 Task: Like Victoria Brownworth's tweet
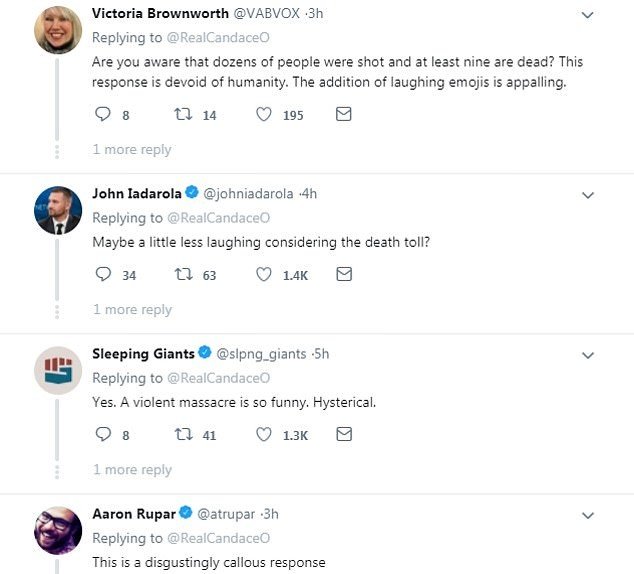264,115
